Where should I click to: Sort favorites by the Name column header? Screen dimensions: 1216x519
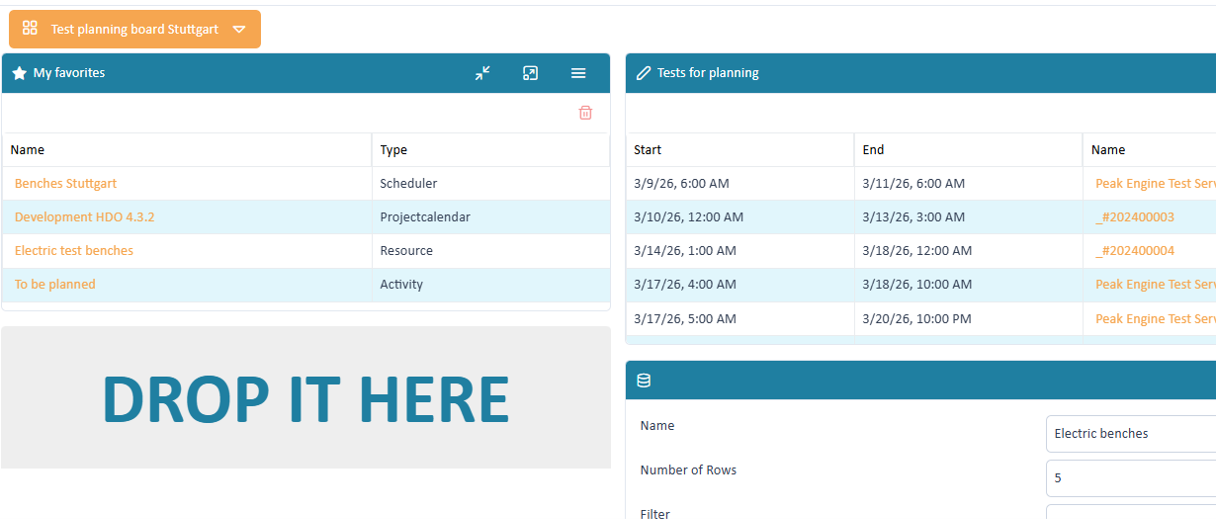coord(187,150)
